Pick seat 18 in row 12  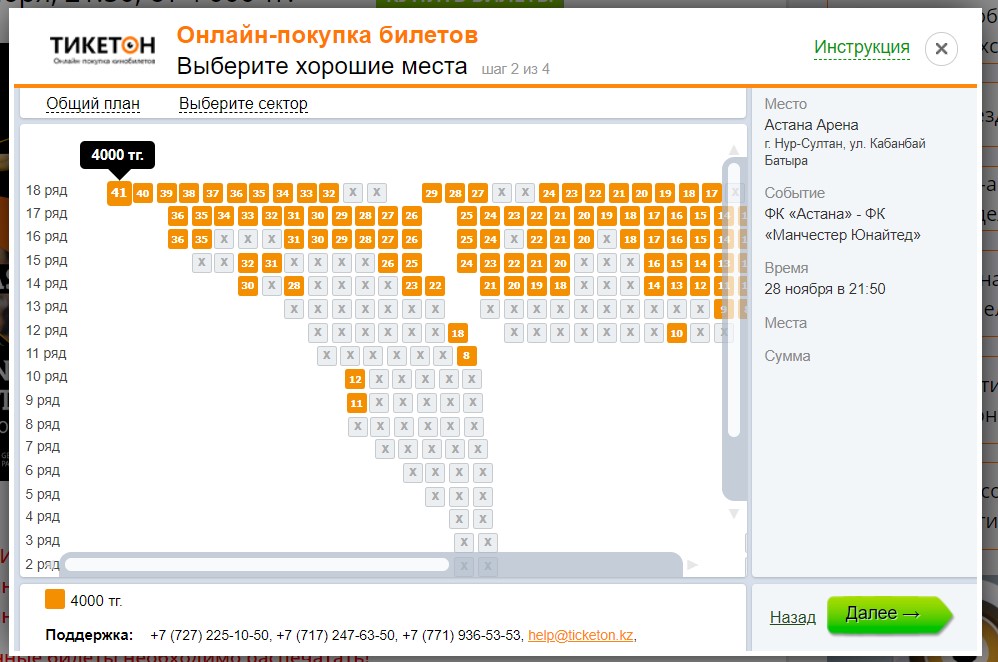458,333
